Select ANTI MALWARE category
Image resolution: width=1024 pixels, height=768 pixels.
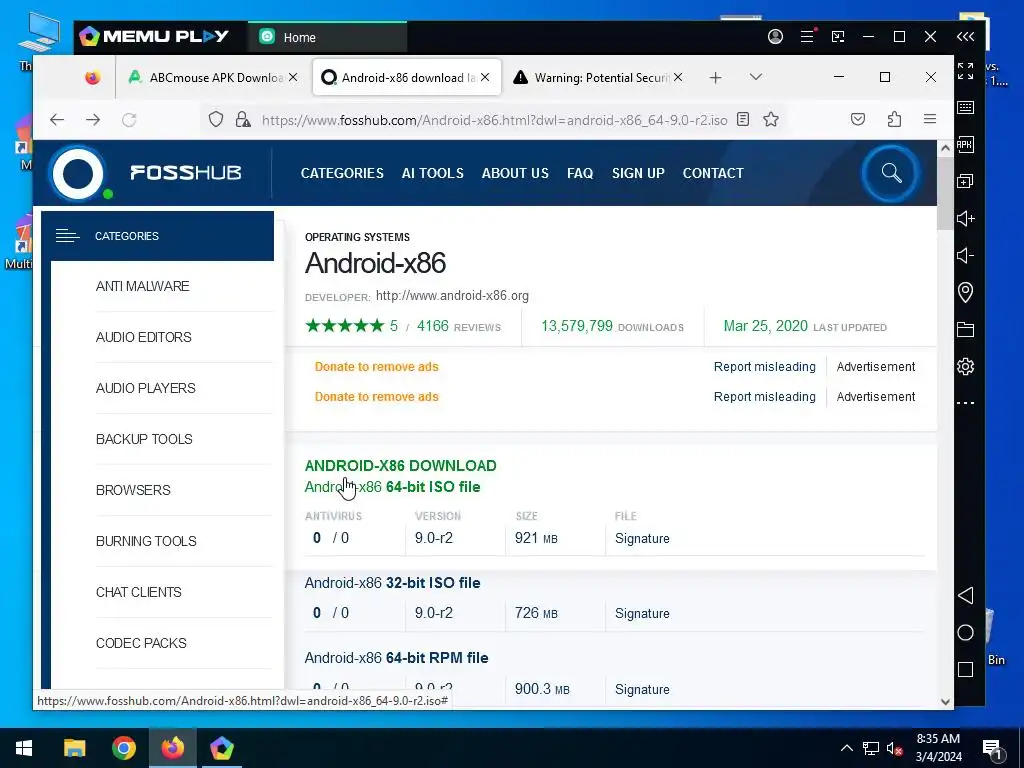[142, 286]
